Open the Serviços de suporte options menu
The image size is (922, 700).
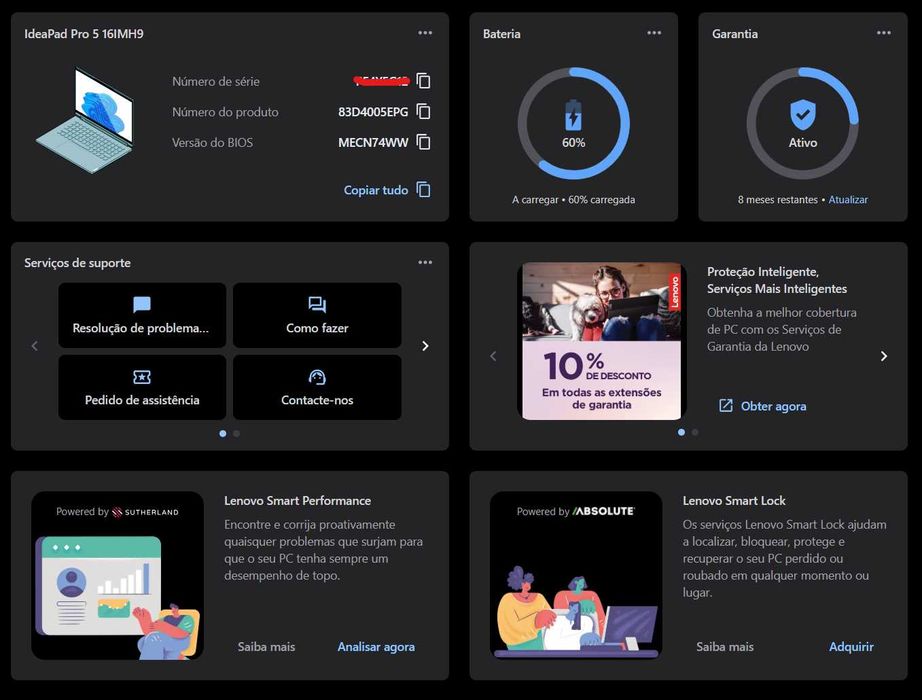pyautogui.click(x=425, y=262)
